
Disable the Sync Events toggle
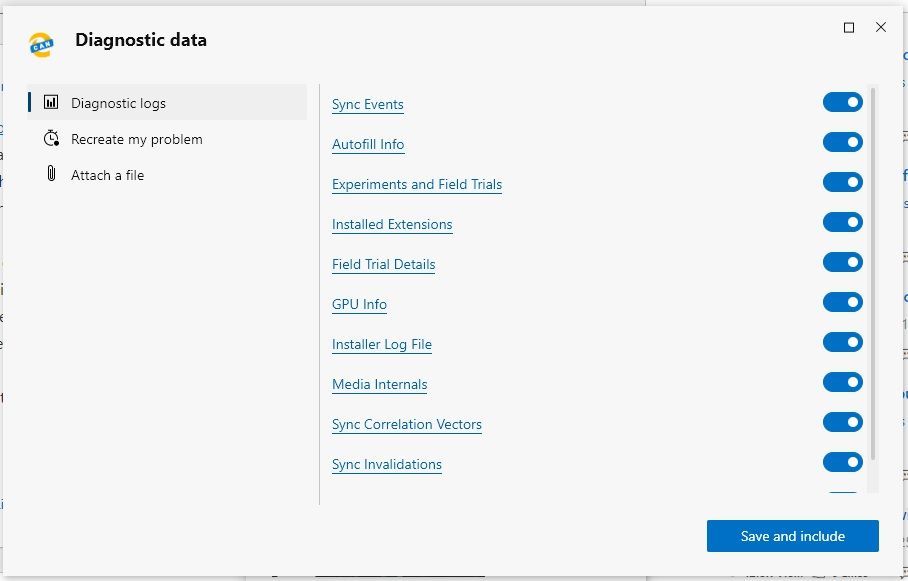click(843, 103)
